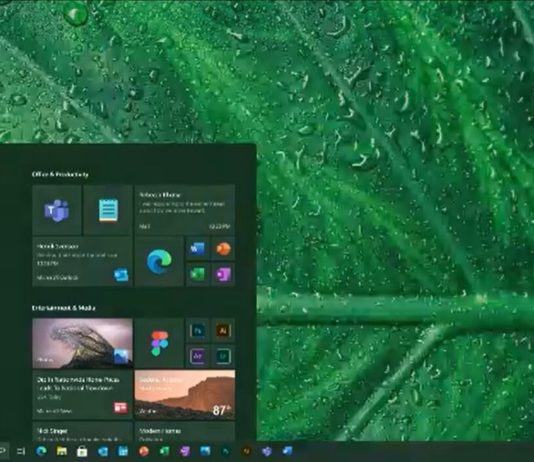534x462 pixels.
Task: Open Calendar from the taskbar
Action: 123,451
